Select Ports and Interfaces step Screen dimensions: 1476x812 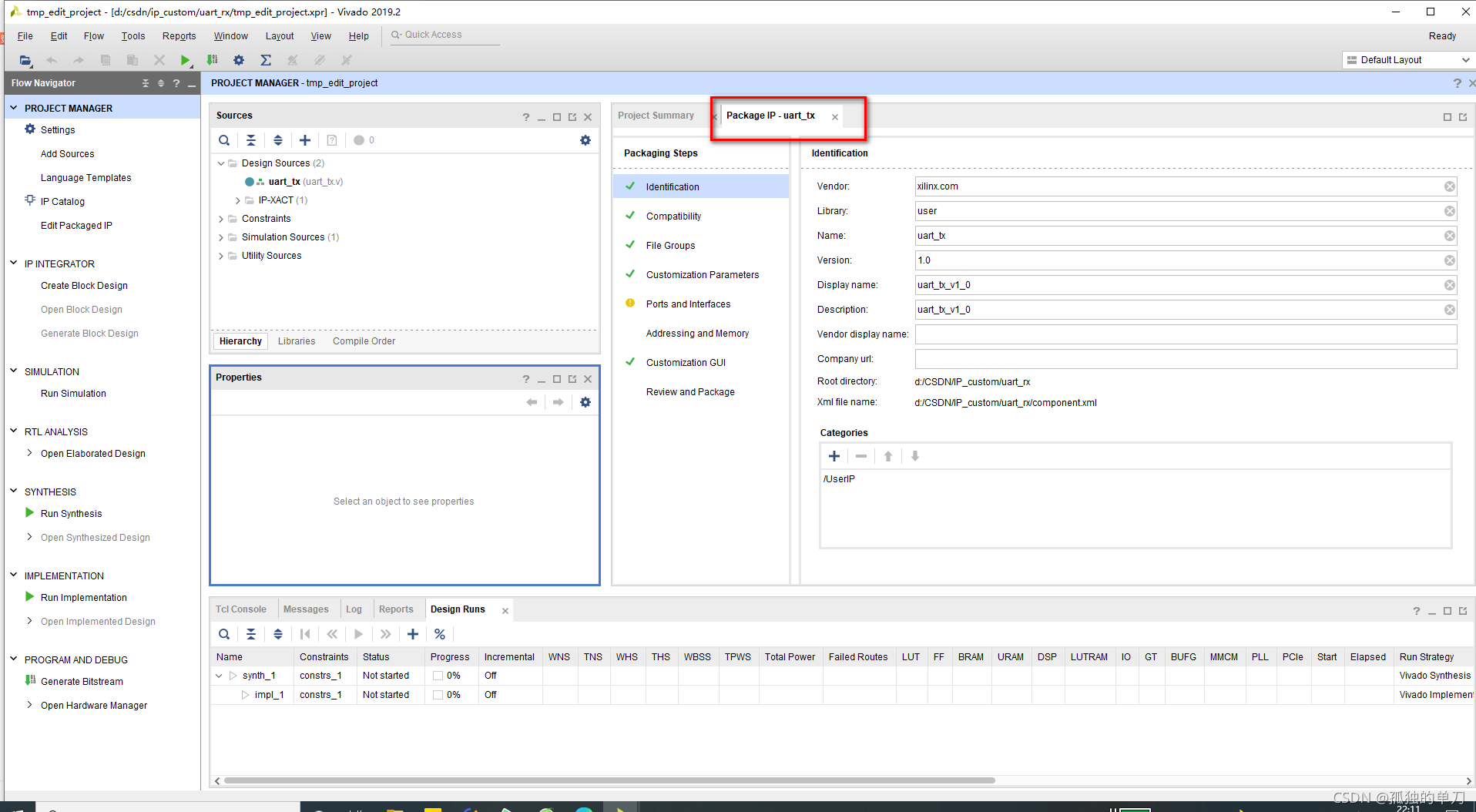[x=688, y=304]
